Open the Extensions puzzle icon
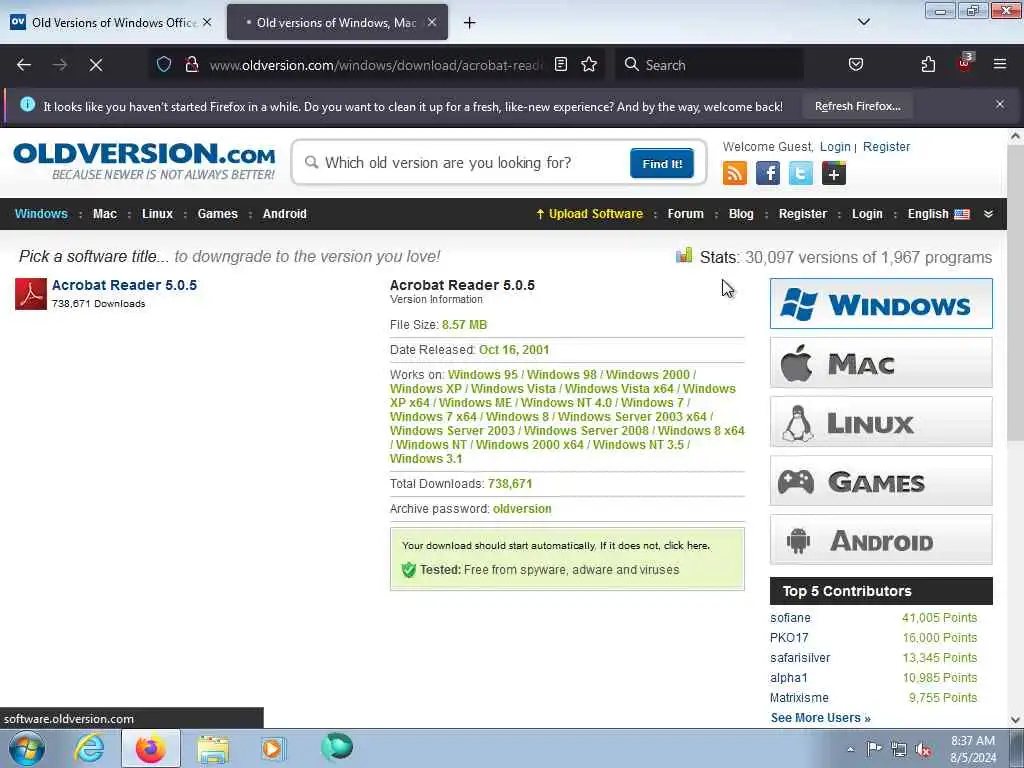The image size is (1024, 768). (x=928, y=64)
